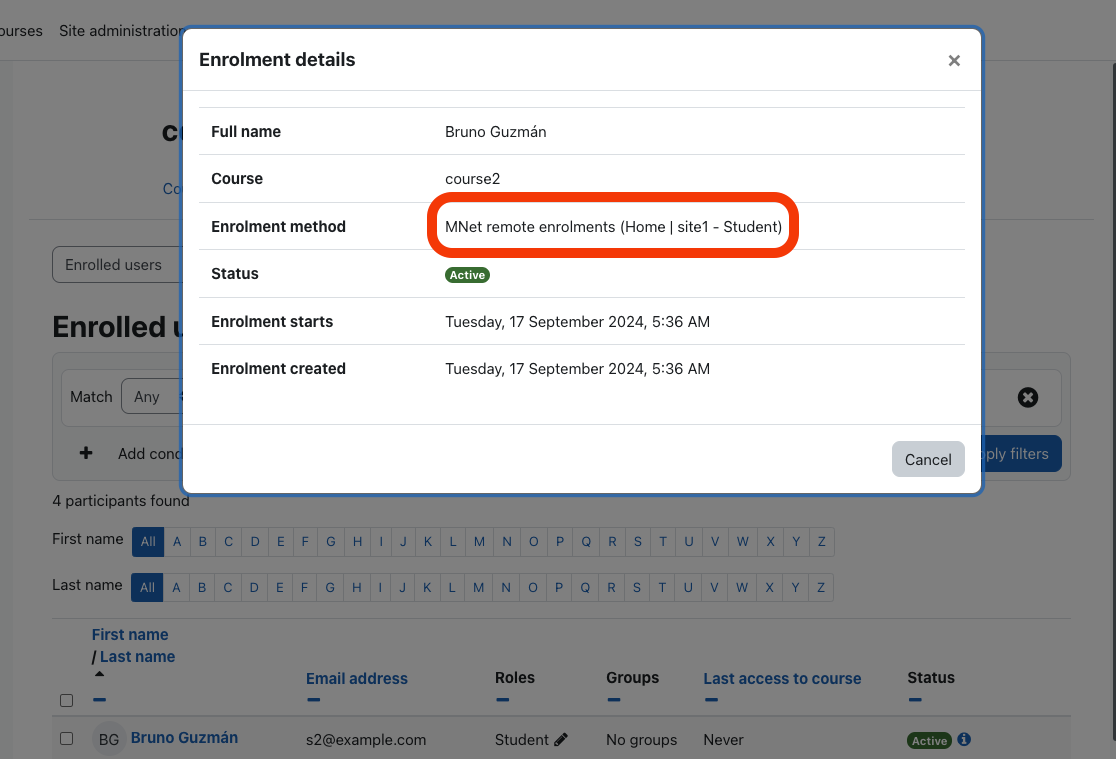The image size is (1116, 759).
Task: Click the BG avatar of Bruno Guzmán
Action: tap(109, 739)
